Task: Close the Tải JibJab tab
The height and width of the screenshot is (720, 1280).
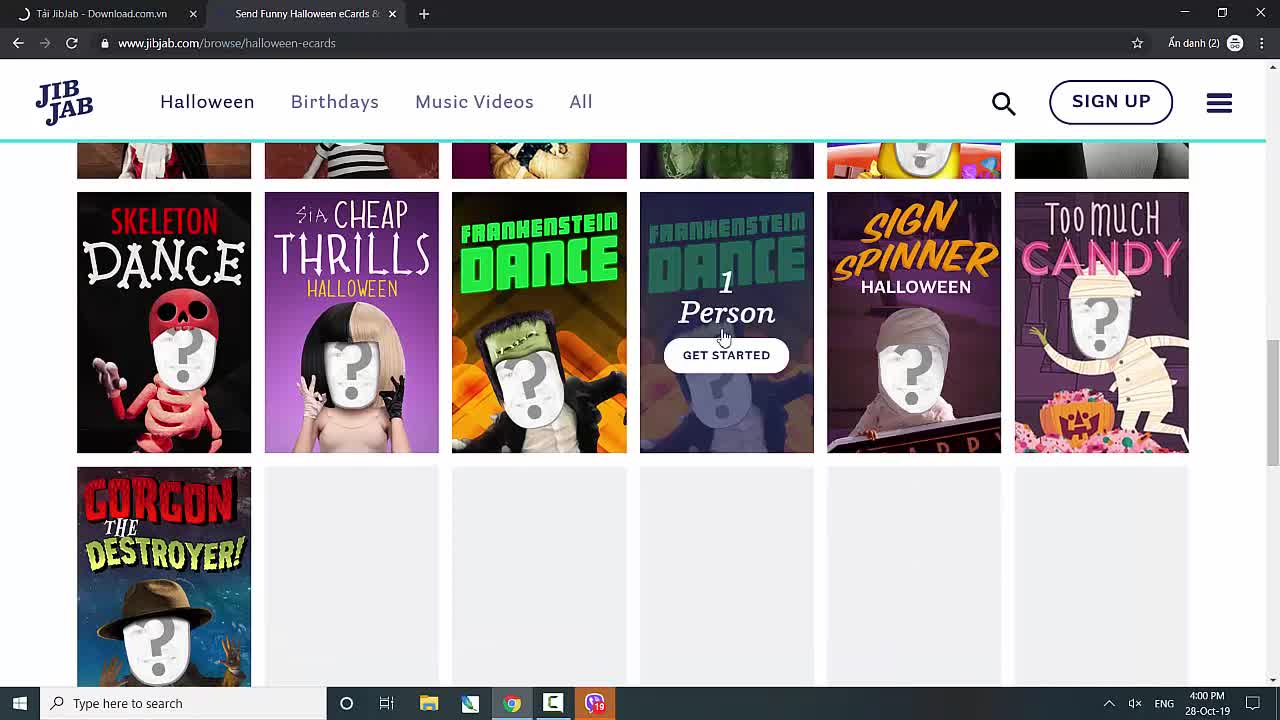Action: pyautogui.click(x=193, y=14)
